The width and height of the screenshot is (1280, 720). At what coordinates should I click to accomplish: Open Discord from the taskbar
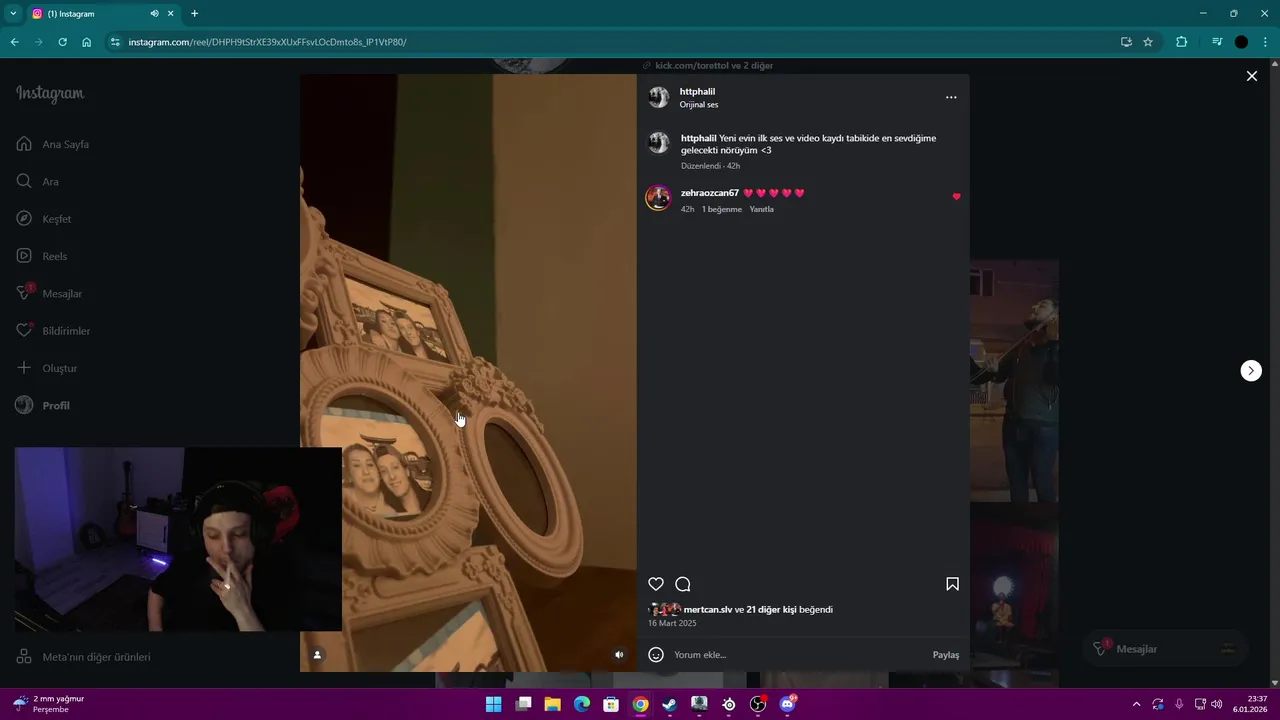tap(788, 704)
